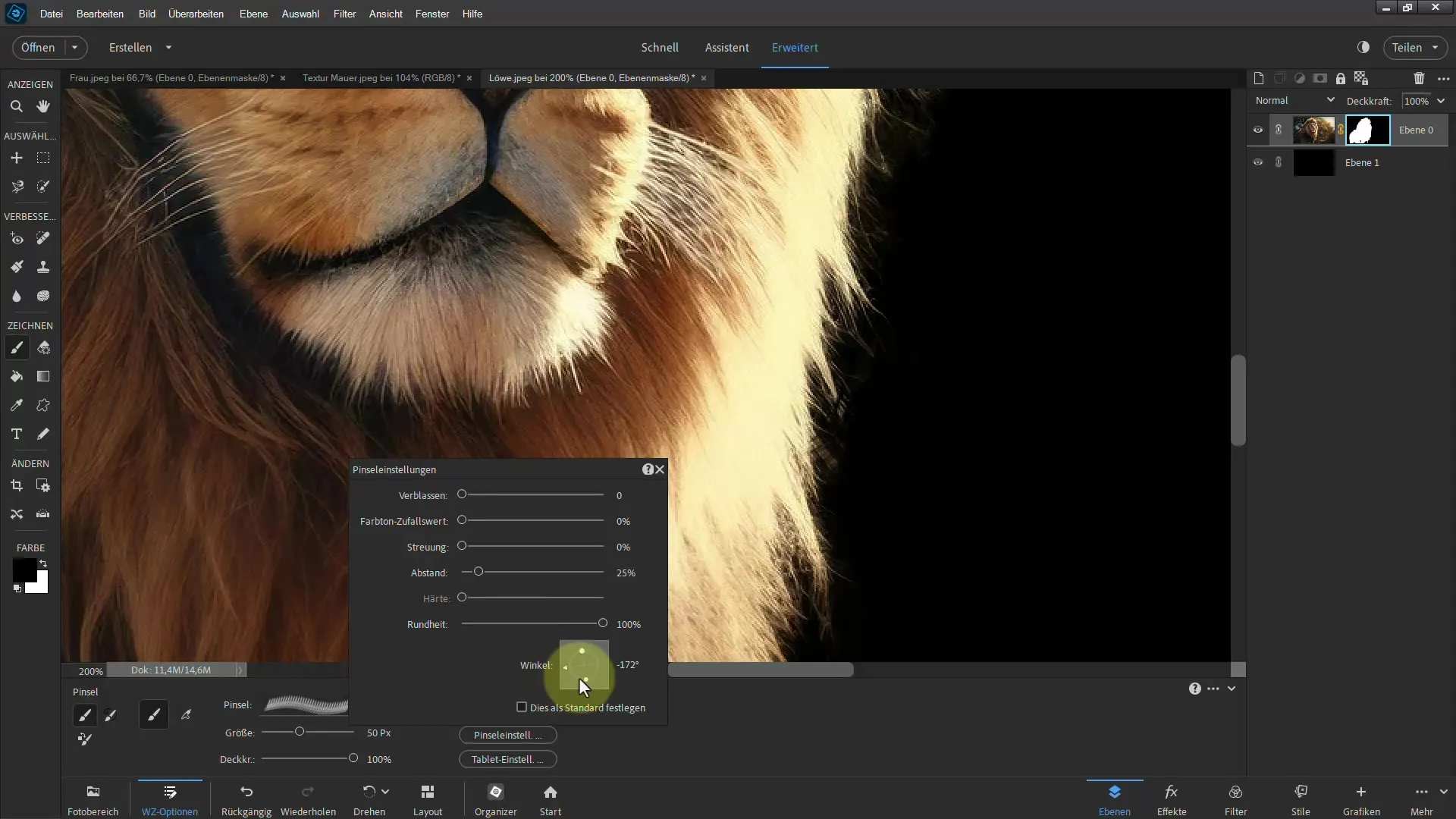Open the Überarbeiten menu
Image resolution: width=1456 pixels, height=819 pixels.
(x=196, y=14)
